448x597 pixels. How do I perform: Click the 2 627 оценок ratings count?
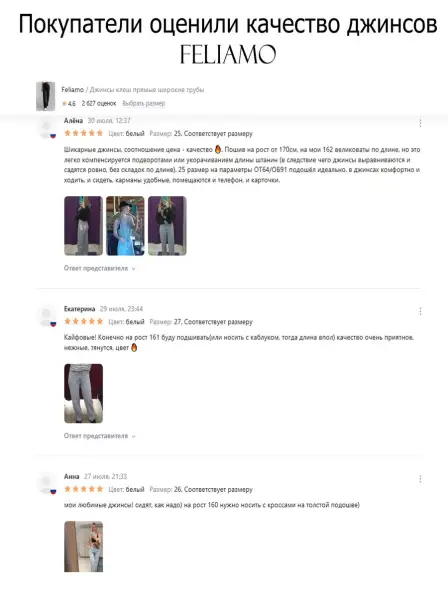(99, 103)
